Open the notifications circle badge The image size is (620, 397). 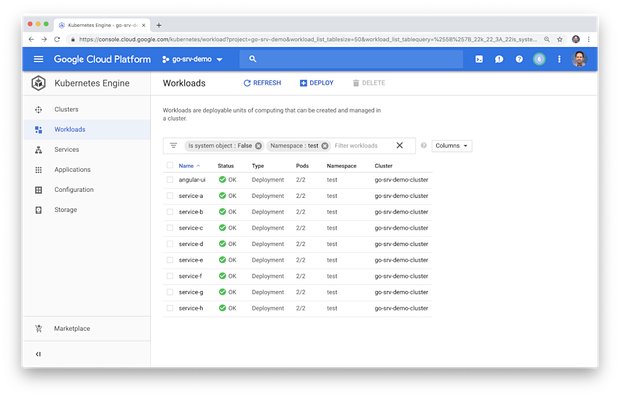pos(539,59)
